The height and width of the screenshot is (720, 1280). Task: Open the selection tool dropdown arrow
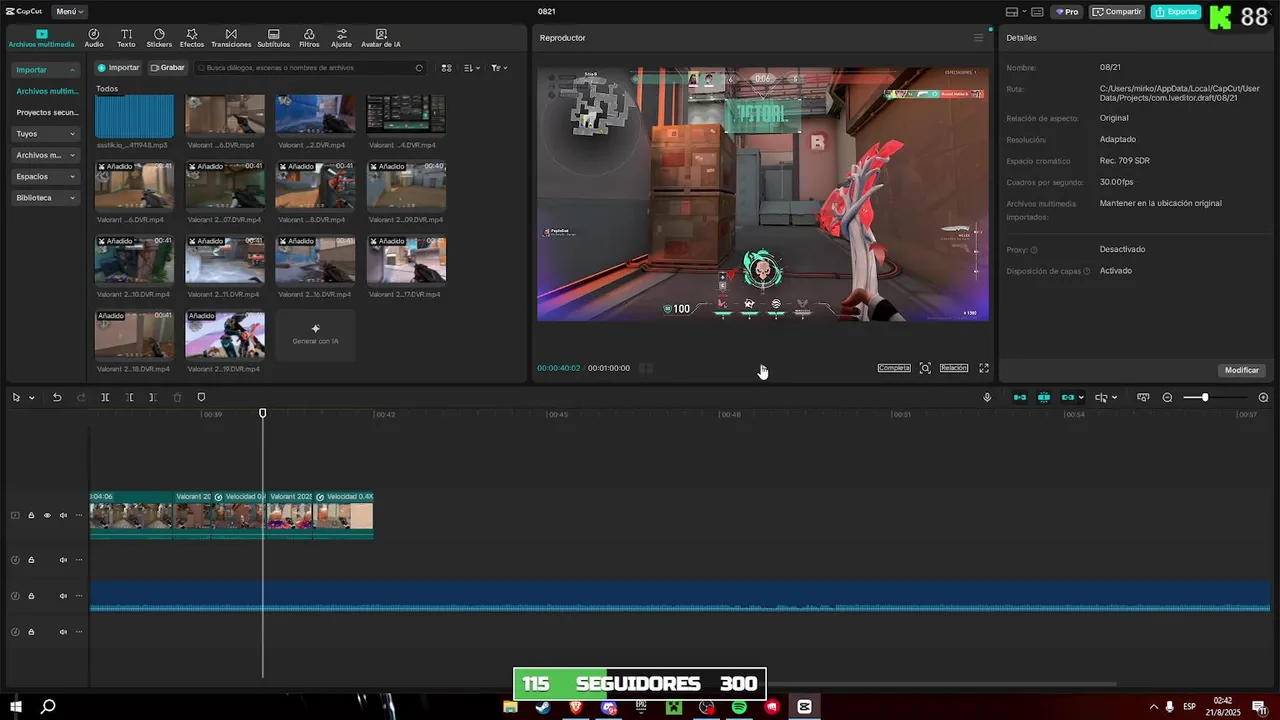pyautogui.click(x=31, y=398)
